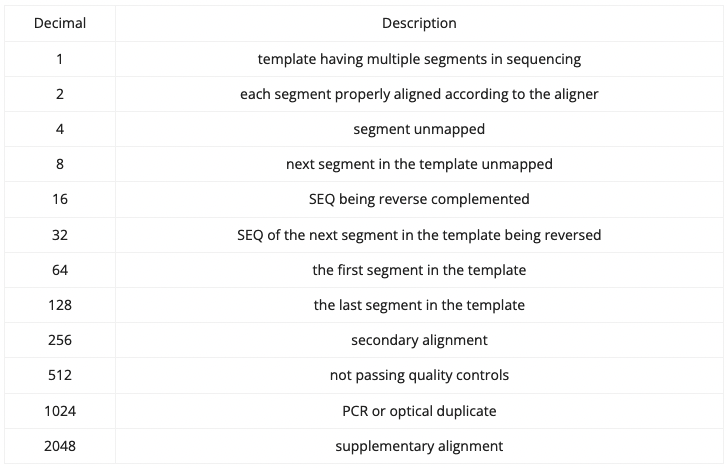Click the "supplementary alignment" description cell
727x468 pixels.
(x=419, y=446)
